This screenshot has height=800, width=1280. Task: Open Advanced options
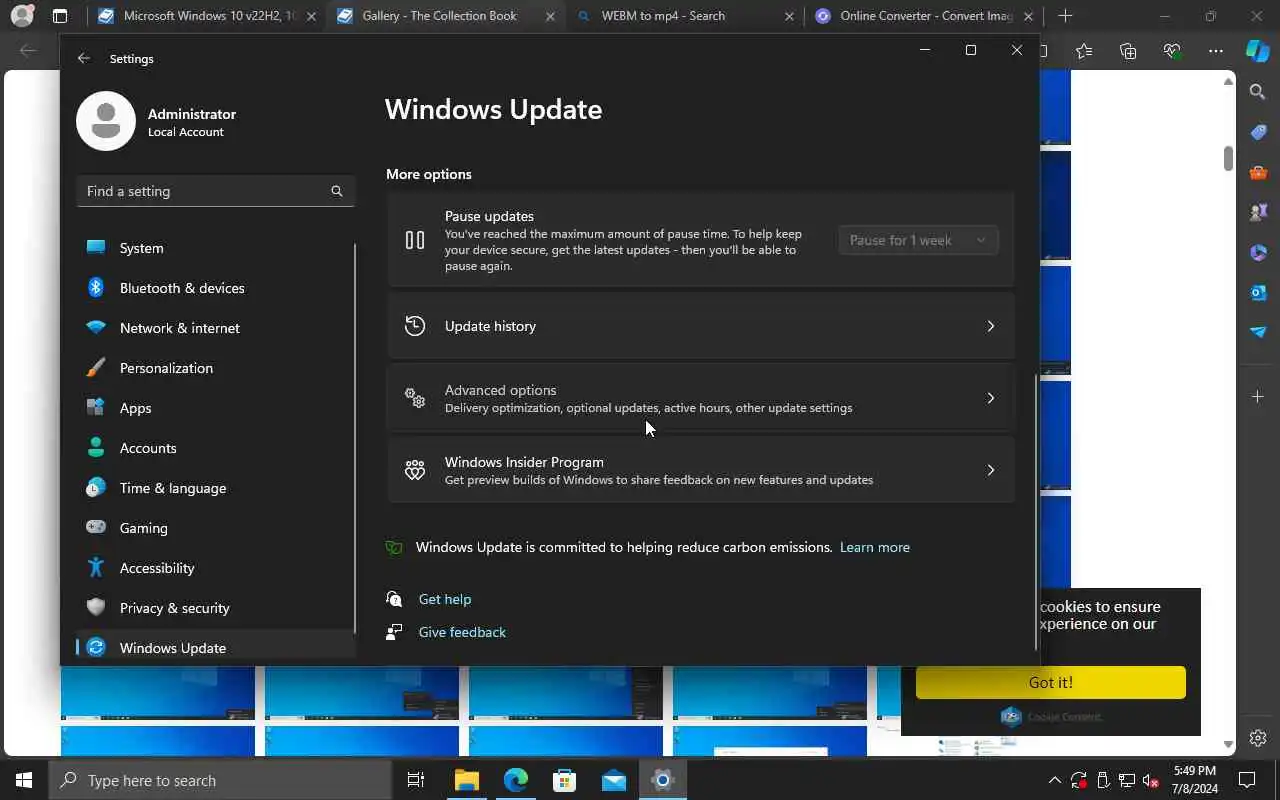[701, 398]
